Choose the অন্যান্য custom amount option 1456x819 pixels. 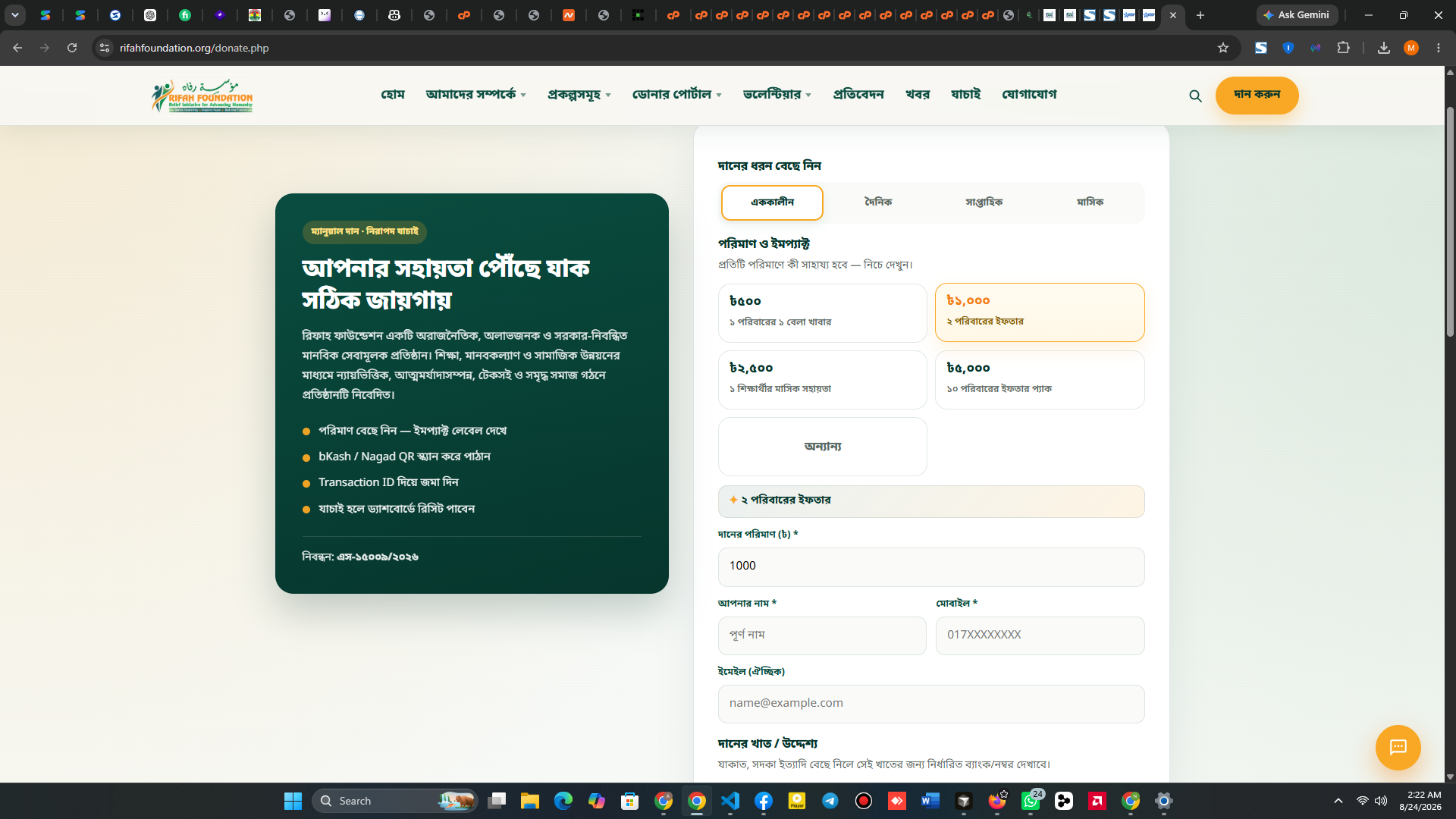tap(822, 447)
